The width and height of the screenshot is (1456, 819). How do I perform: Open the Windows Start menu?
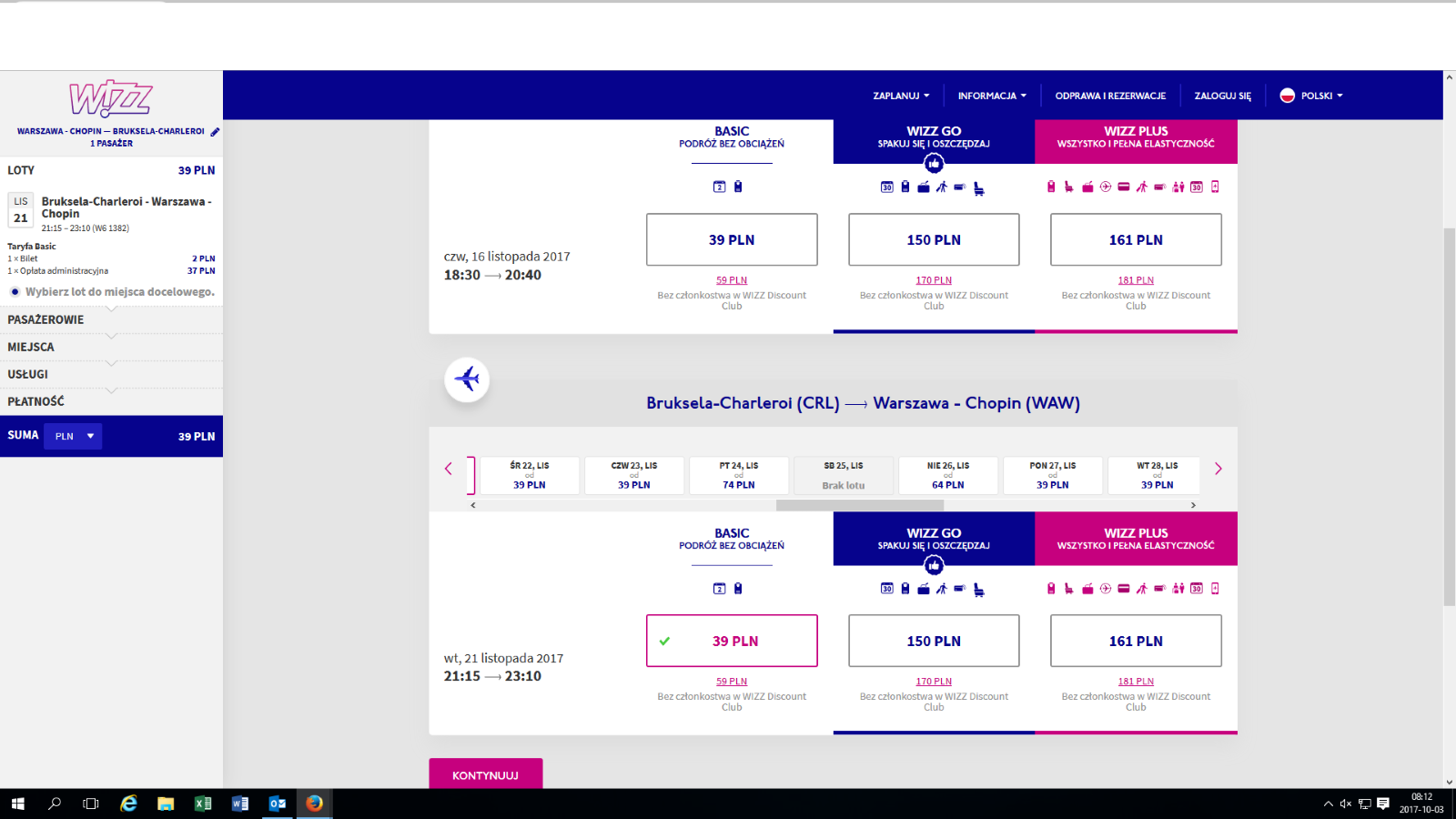pyautogui.click(x=18, y=804)
